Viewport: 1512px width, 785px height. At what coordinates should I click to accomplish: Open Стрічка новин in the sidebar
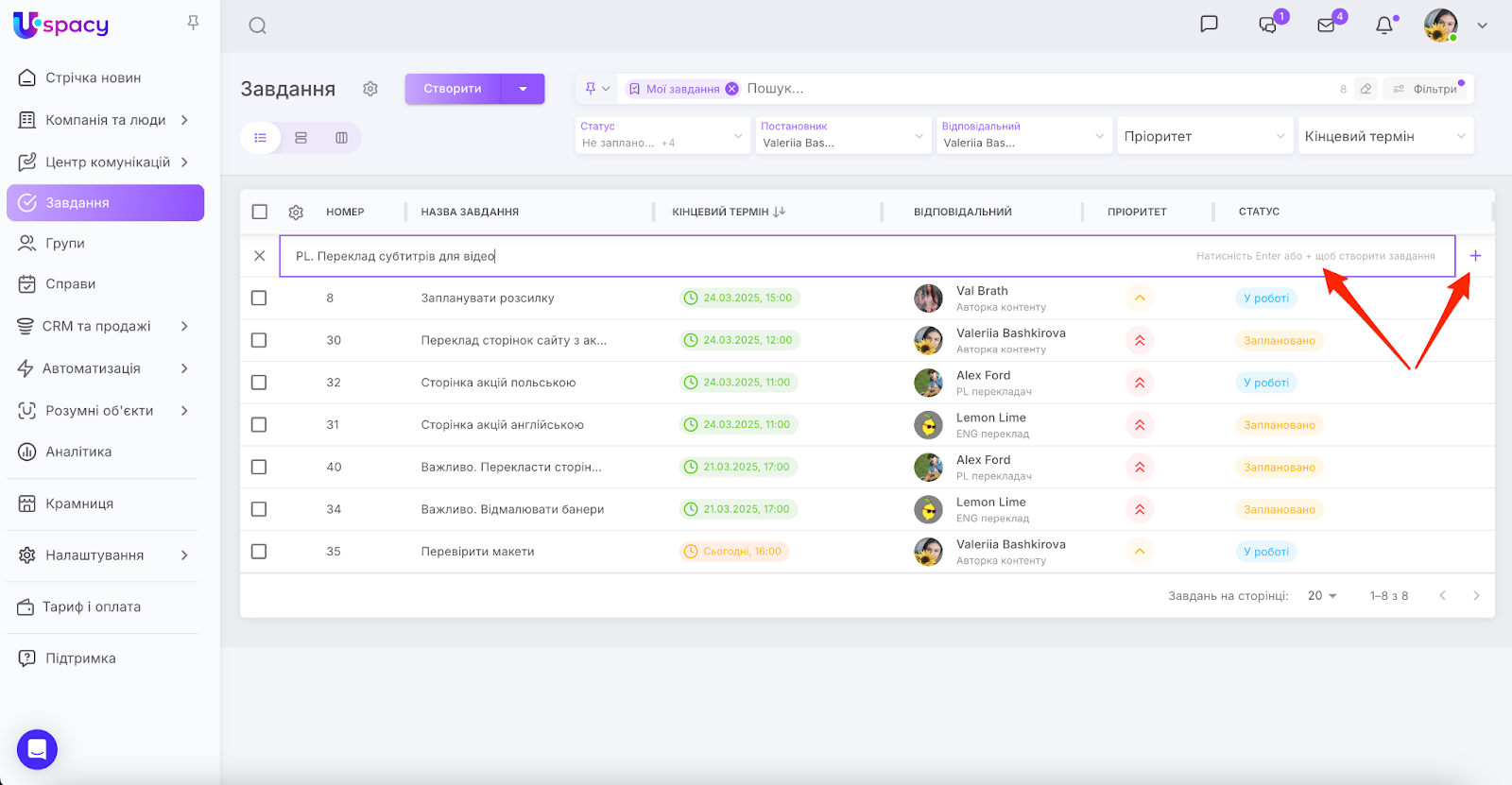93,78
